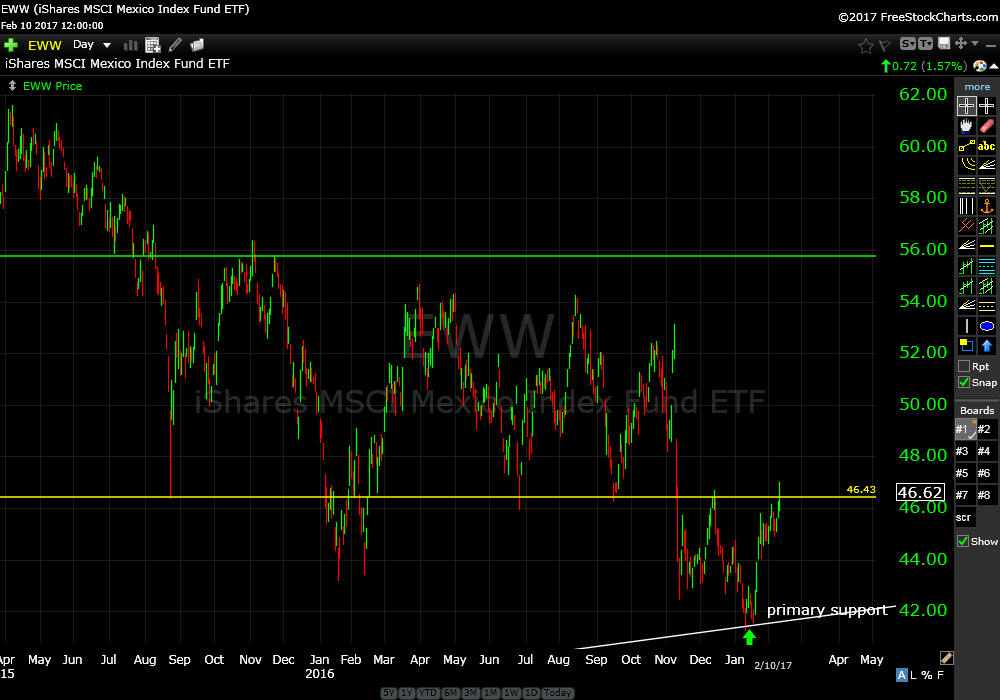Switch to board #5
This screenshot has width=1000, height=700.
pos(964,473)
